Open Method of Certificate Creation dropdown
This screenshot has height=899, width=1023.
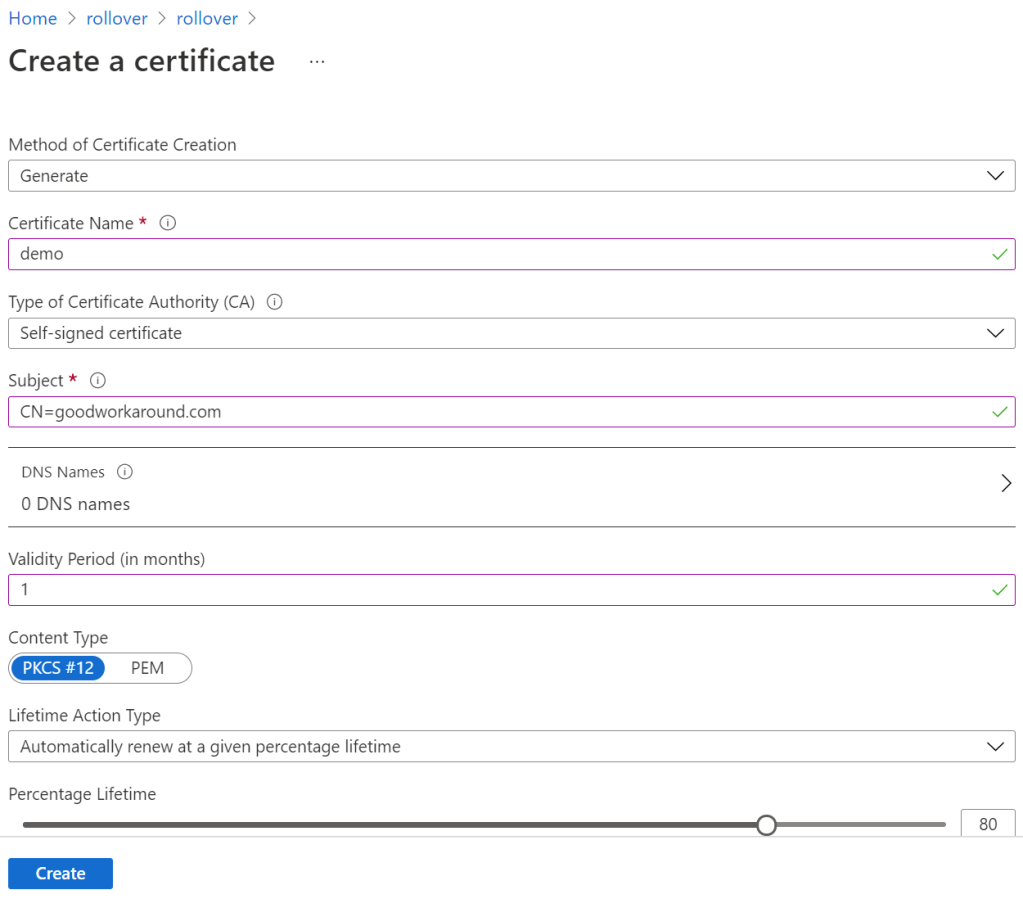coord(511,176)
